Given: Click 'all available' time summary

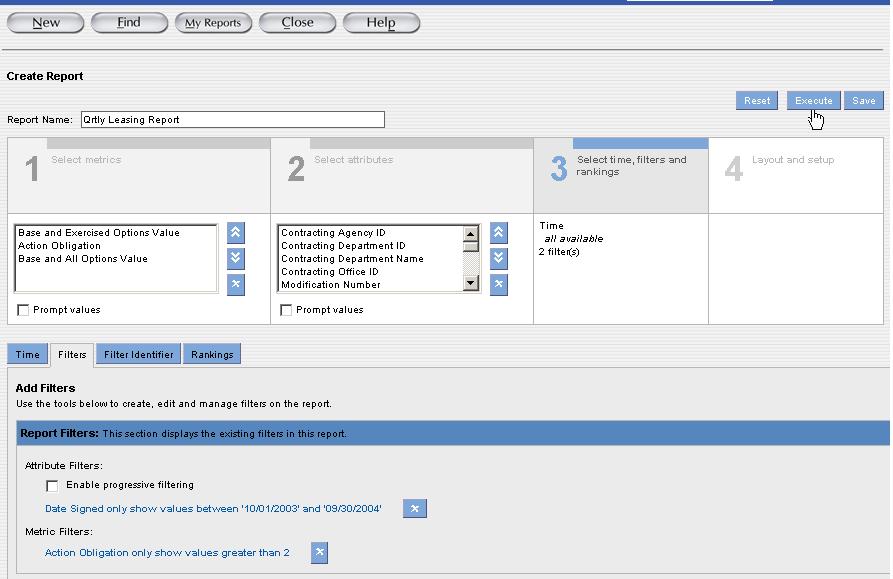Looking at the screenshot, I should pos(574,239).
